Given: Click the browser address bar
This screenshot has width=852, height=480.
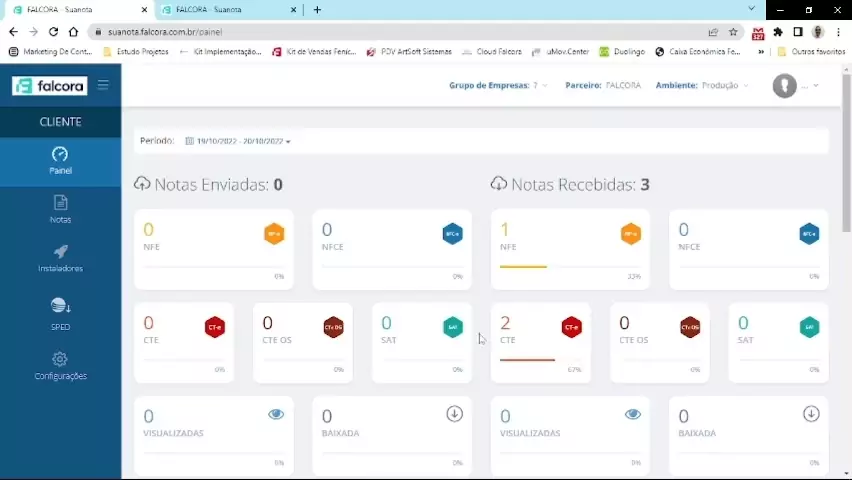Looking at the screenshot, I should tap(400, 32).
